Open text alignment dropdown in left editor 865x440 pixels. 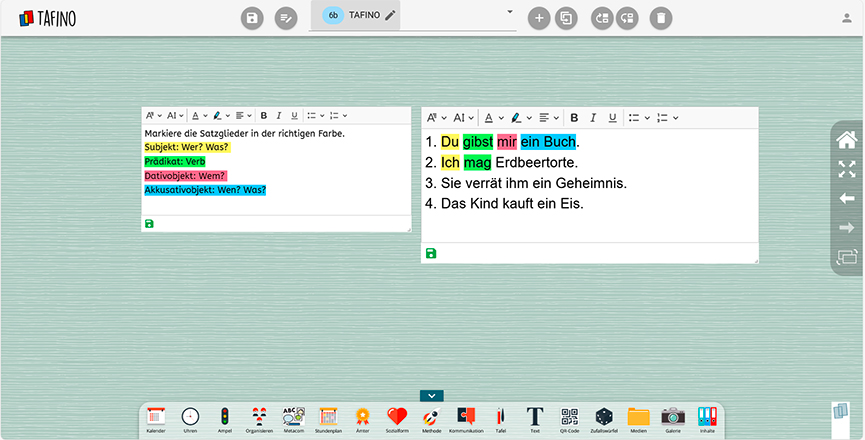242,115
